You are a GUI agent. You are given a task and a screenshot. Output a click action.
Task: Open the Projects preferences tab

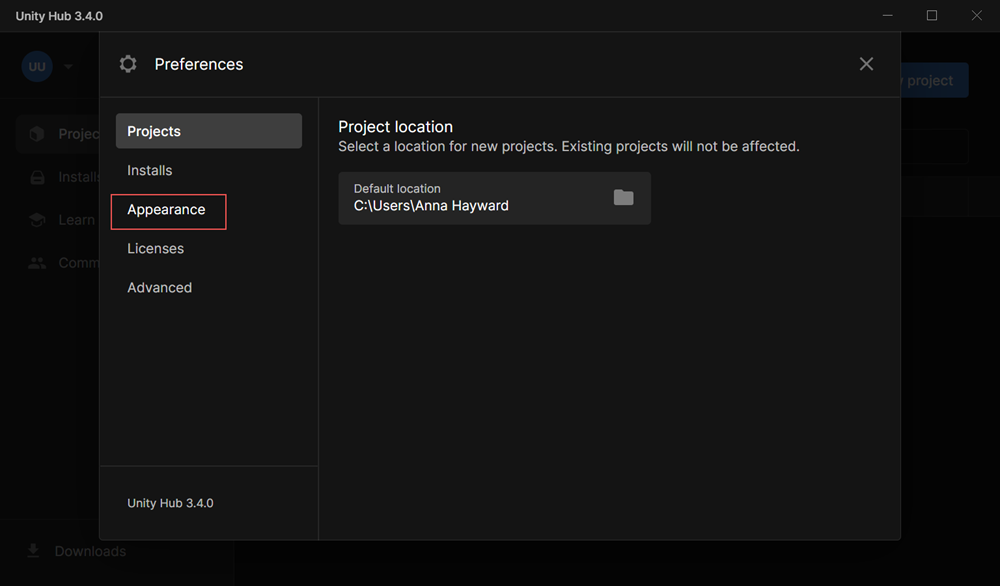point(209,131)
